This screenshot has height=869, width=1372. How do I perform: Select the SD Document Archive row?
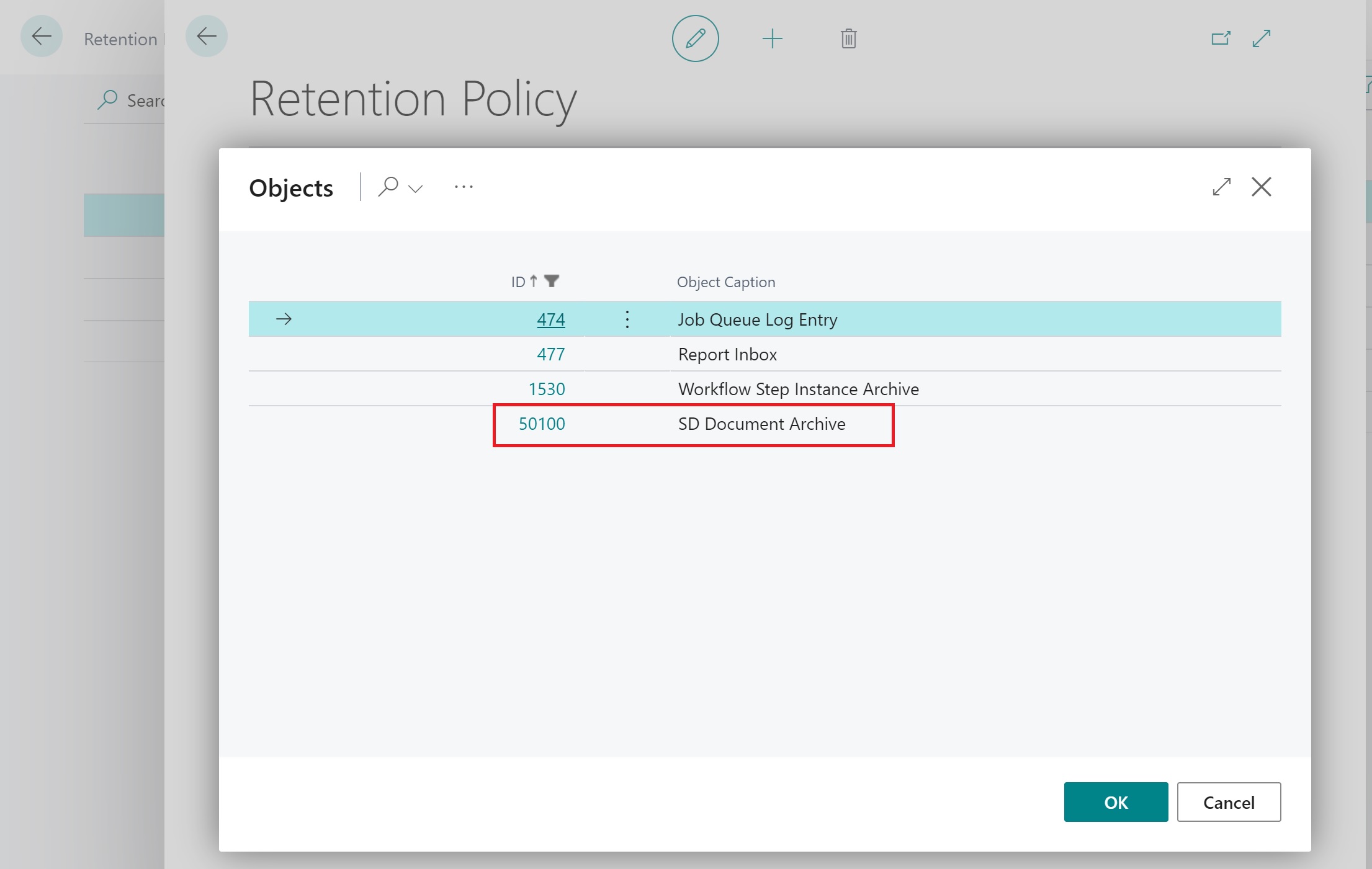(761, 424)
